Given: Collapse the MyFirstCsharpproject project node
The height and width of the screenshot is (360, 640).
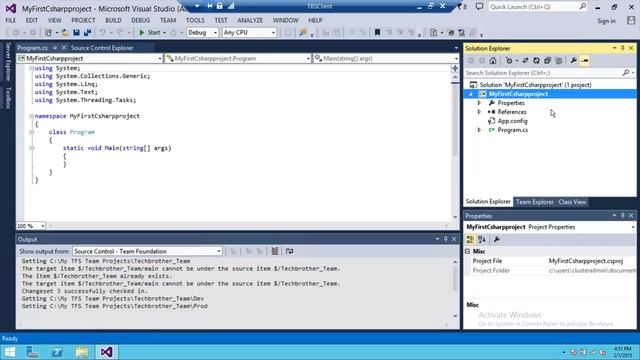Looking at the screenshot, I should pyautogui.click(x=471, y=94).
